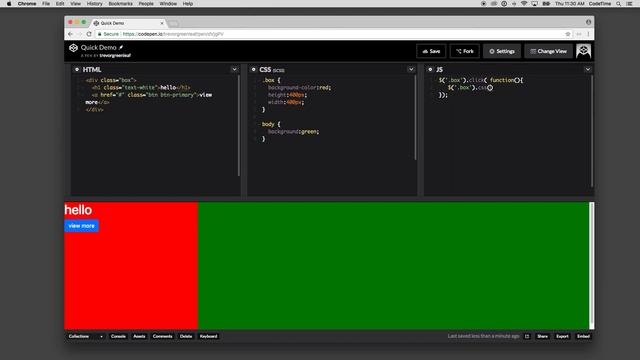Image resolution: width=640 pixels, height=360 pixels.
Task: Open the CodeTime user menu
Action: click(600, 4)
